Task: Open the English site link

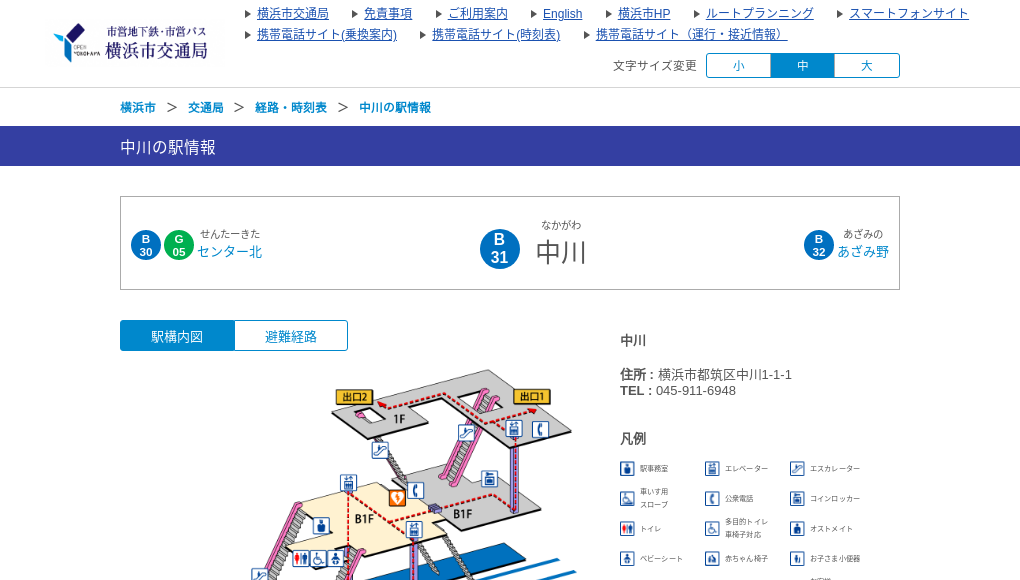Action: [562, 14]
